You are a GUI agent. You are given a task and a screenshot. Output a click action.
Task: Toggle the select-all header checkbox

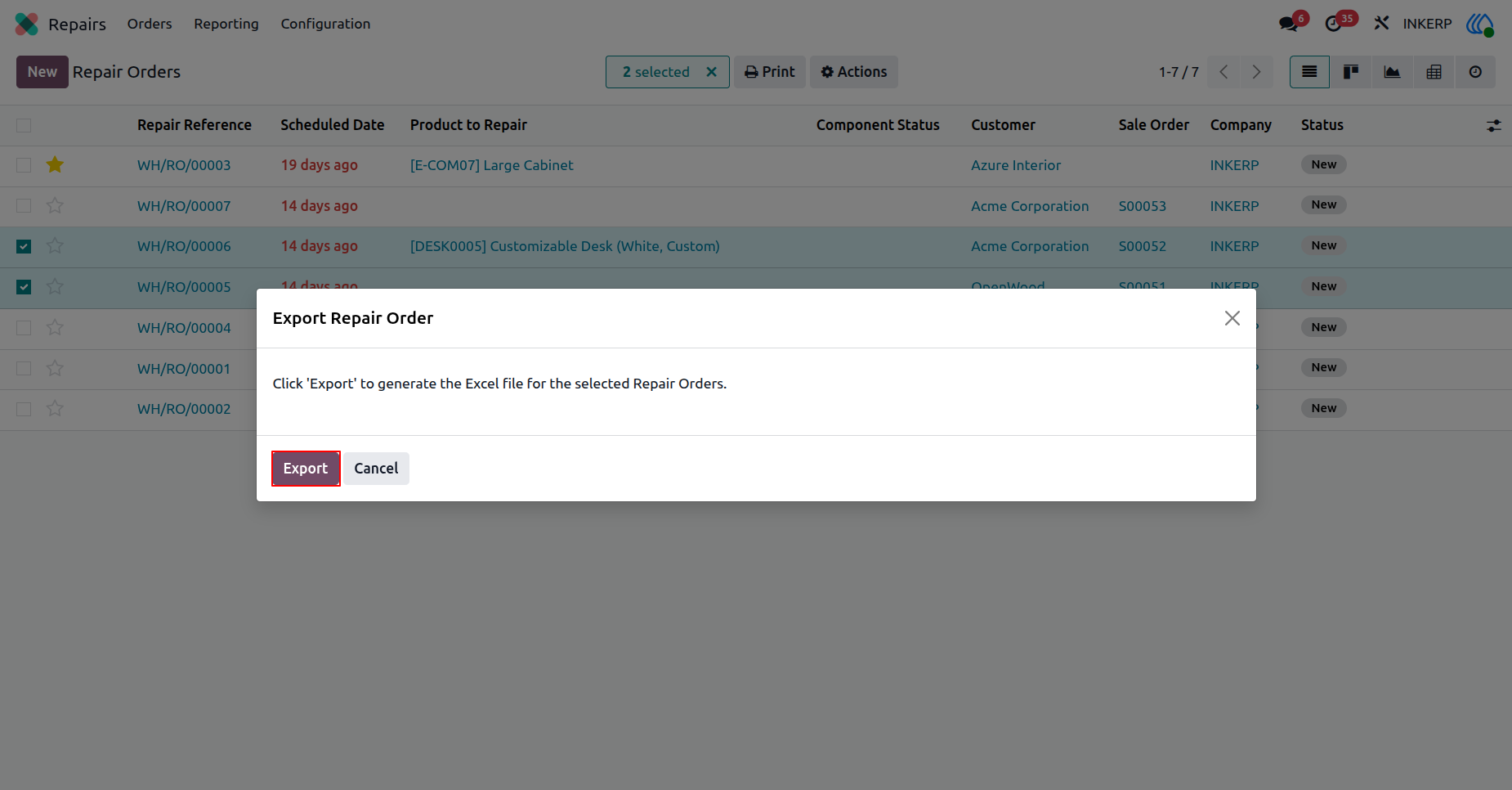click(x=24, y=125)
